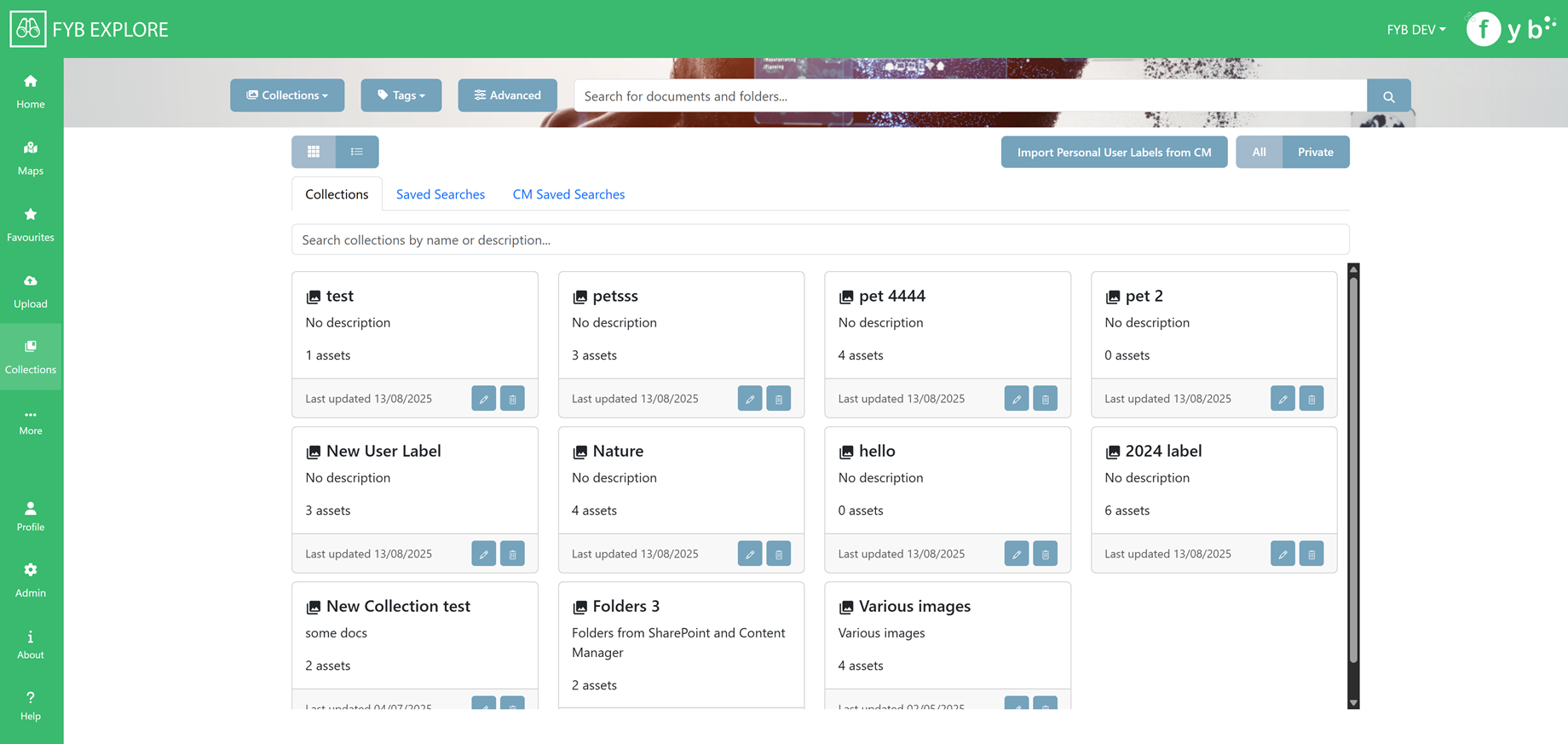This screenshot has width=1568, height=744.
Task: Click the search magnifier button
Action: click(x=1388, y=96)
